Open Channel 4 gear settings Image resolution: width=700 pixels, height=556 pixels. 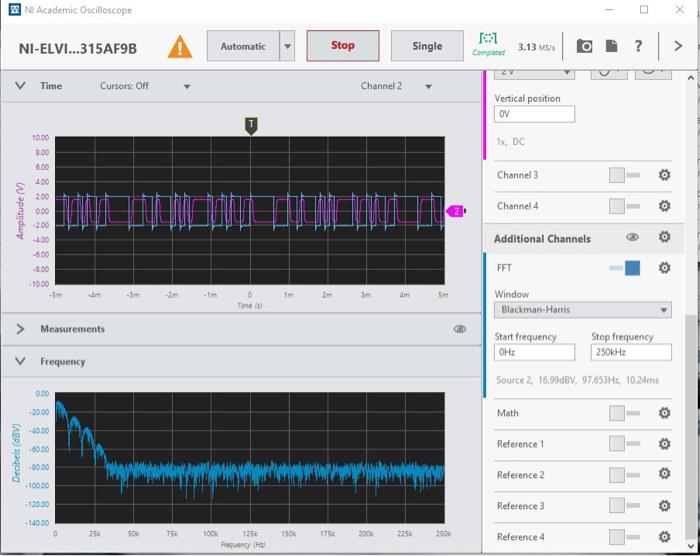pyautogui.click(x=664, y=205)
